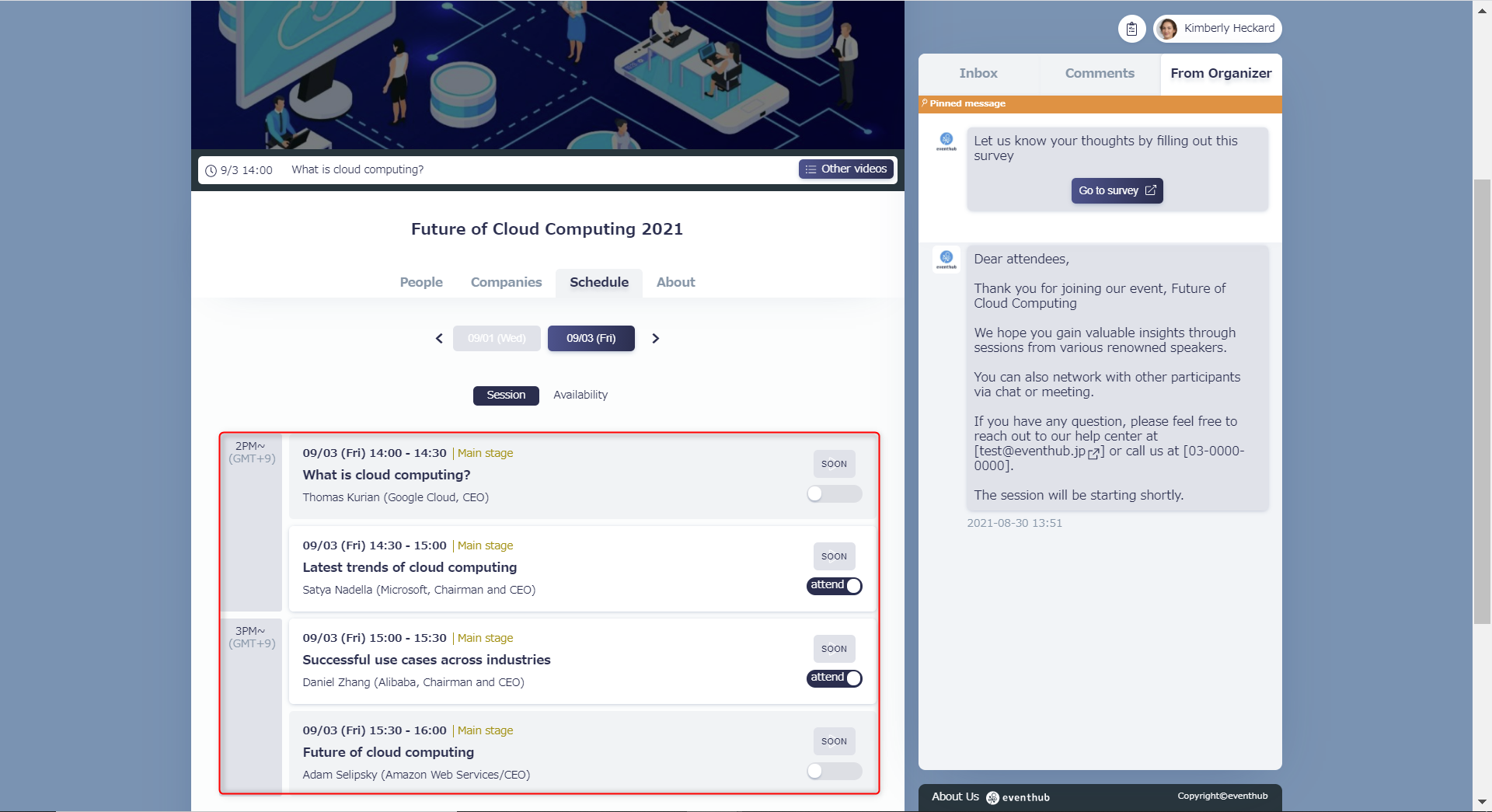
Task: Open session title 'Future of cloud computing'
Action: pyautogui.click(x=389, y=753)
